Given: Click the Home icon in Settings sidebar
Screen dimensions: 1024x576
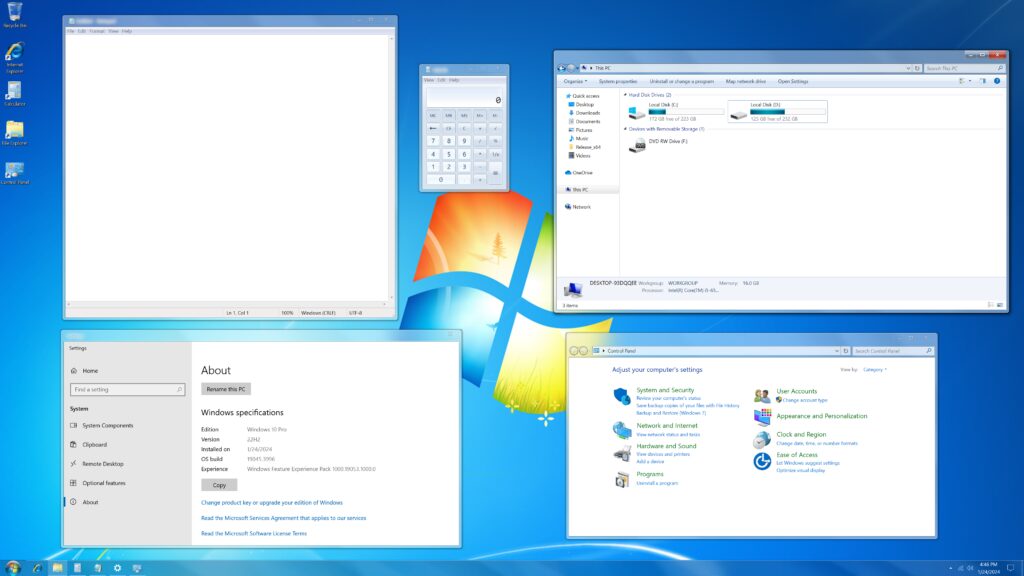Looking at the screenshot, I should [74, 370].
